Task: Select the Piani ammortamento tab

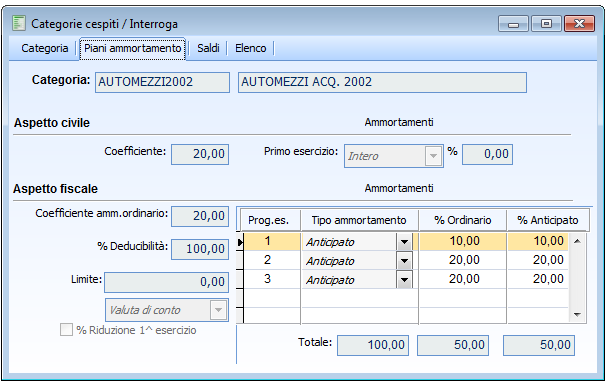Action: 133,48
